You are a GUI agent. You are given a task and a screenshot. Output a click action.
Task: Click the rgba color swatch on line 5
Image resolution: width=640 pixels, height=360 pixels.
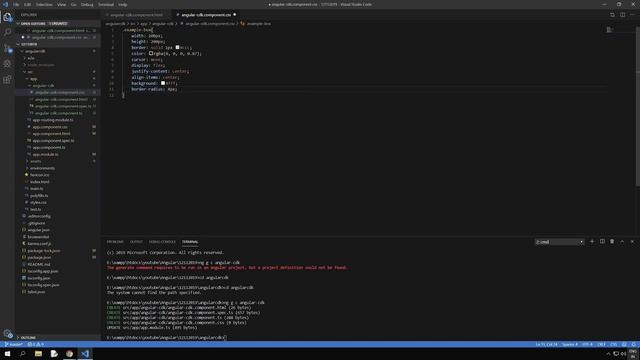(151, 53)
